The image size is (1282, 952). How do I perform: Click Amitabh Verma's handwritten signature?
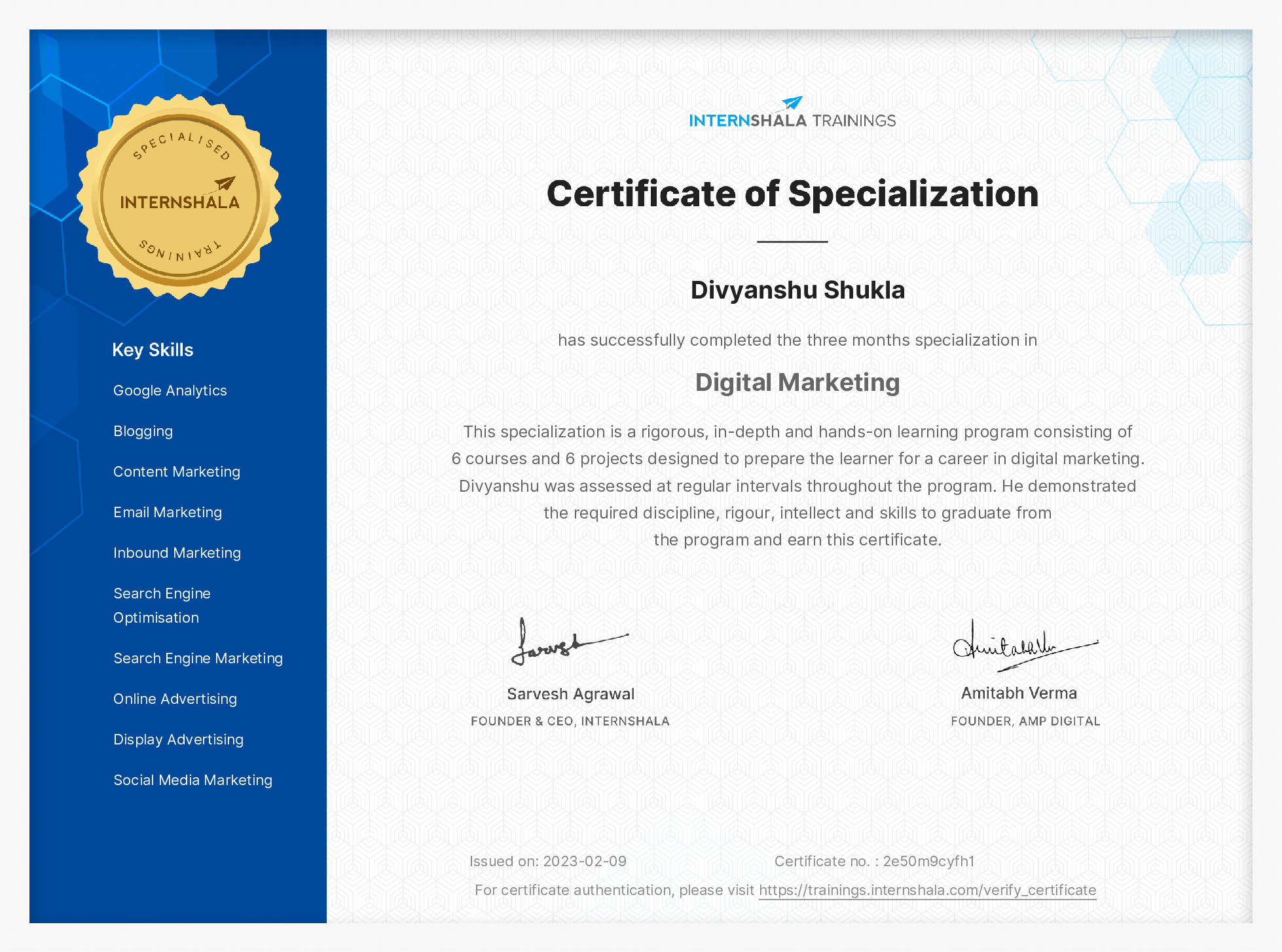[1025, 646]
